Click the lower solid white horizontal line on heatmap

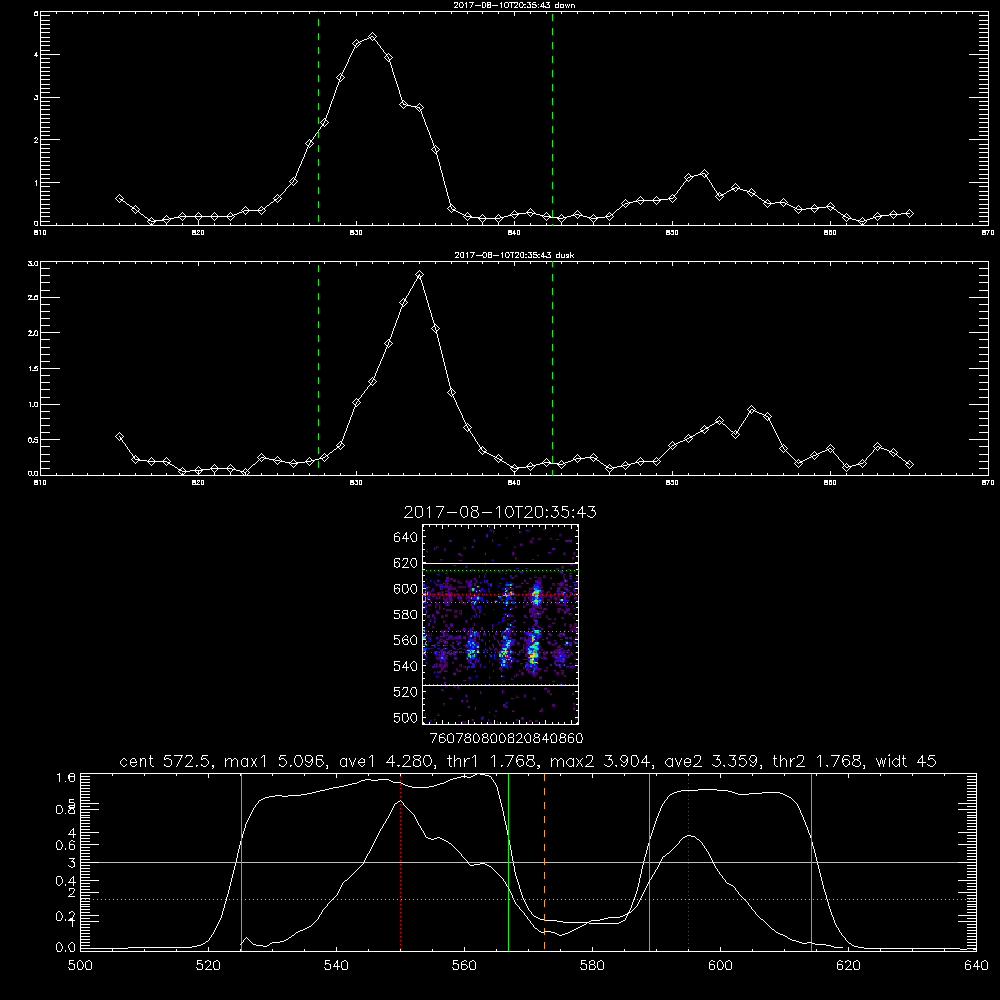tap(500, 685)
